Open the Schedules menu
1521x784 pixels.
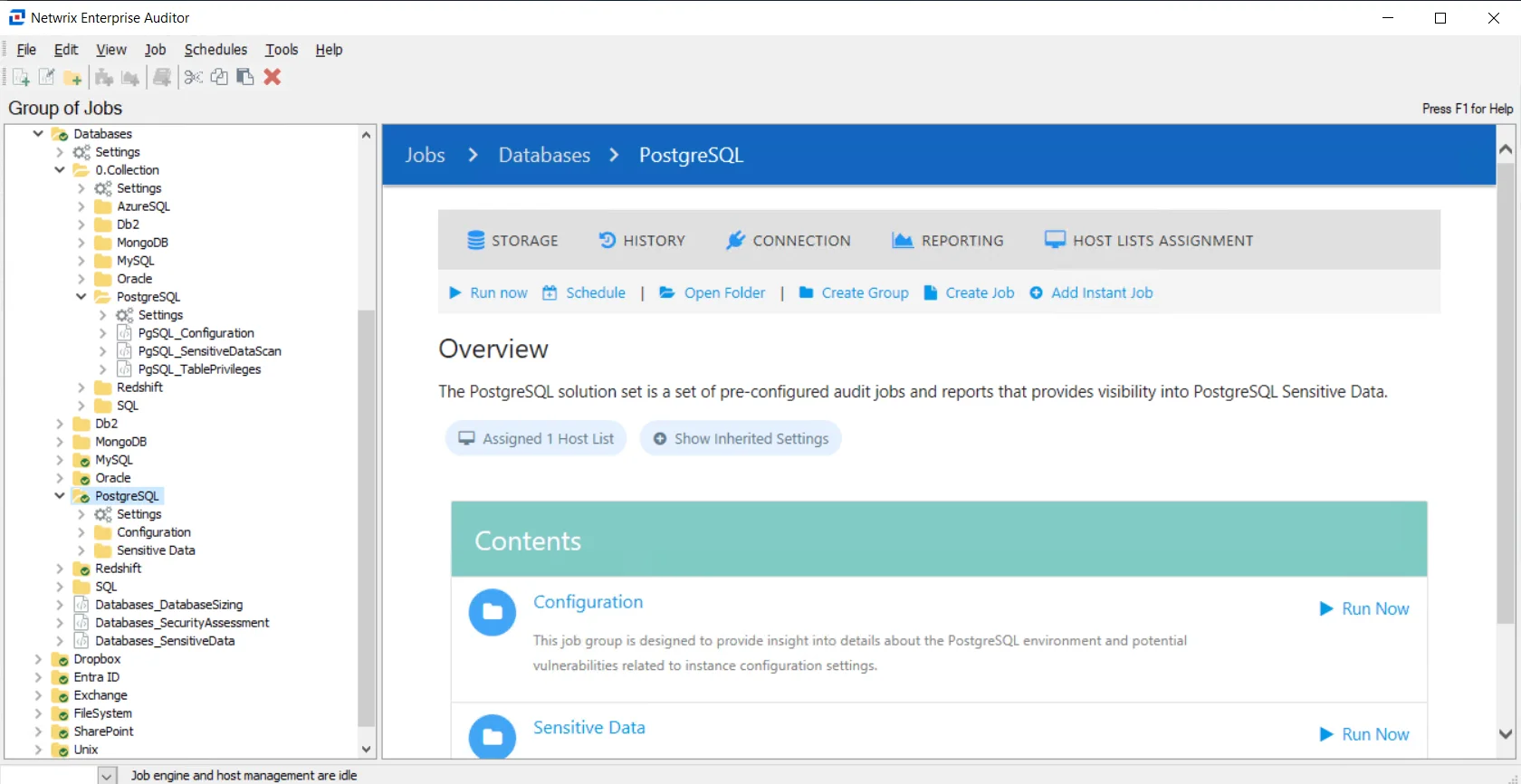215,50
